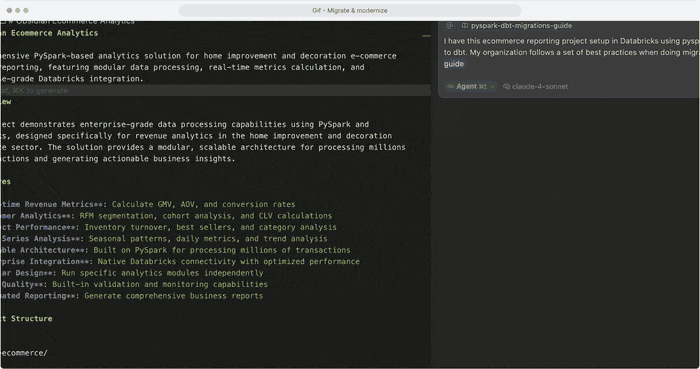
Task: Click the @ add context icon
Action: 450,26
